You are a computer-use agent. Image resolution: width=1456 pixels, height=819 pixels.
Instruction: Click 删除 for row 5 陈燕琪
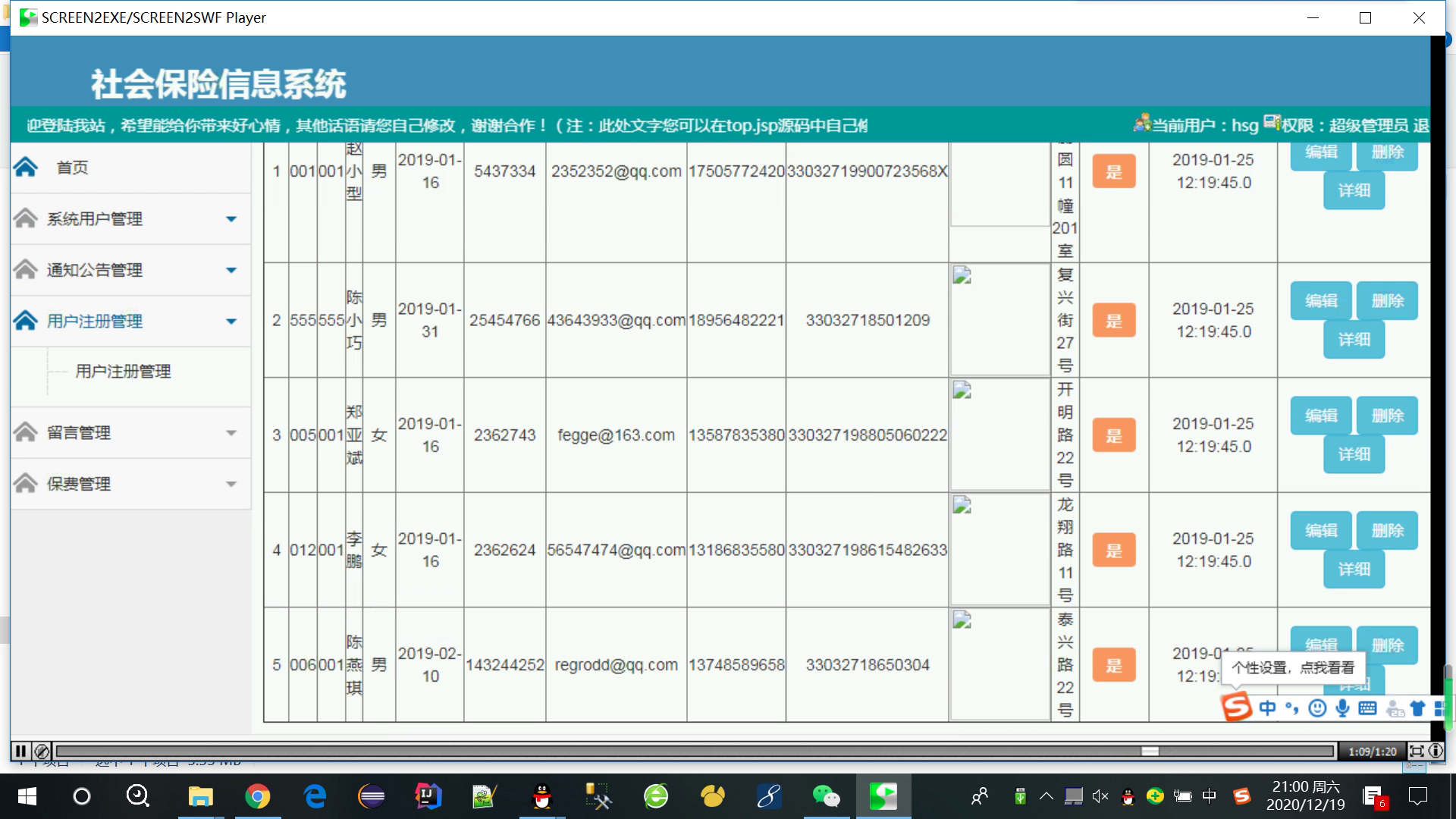[1387, 645]
